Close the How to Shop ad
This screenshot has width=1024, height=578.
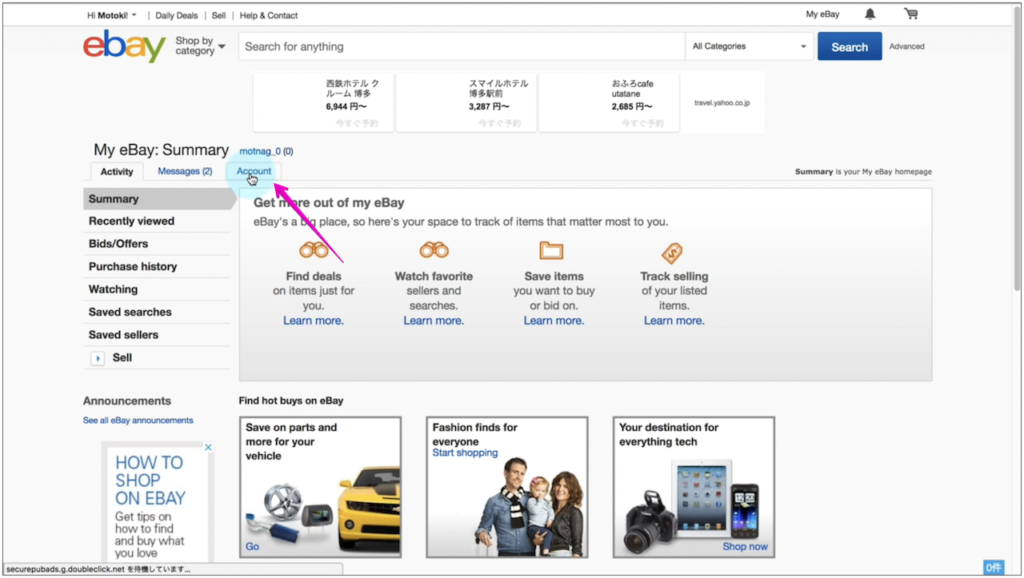pos(208,447)
